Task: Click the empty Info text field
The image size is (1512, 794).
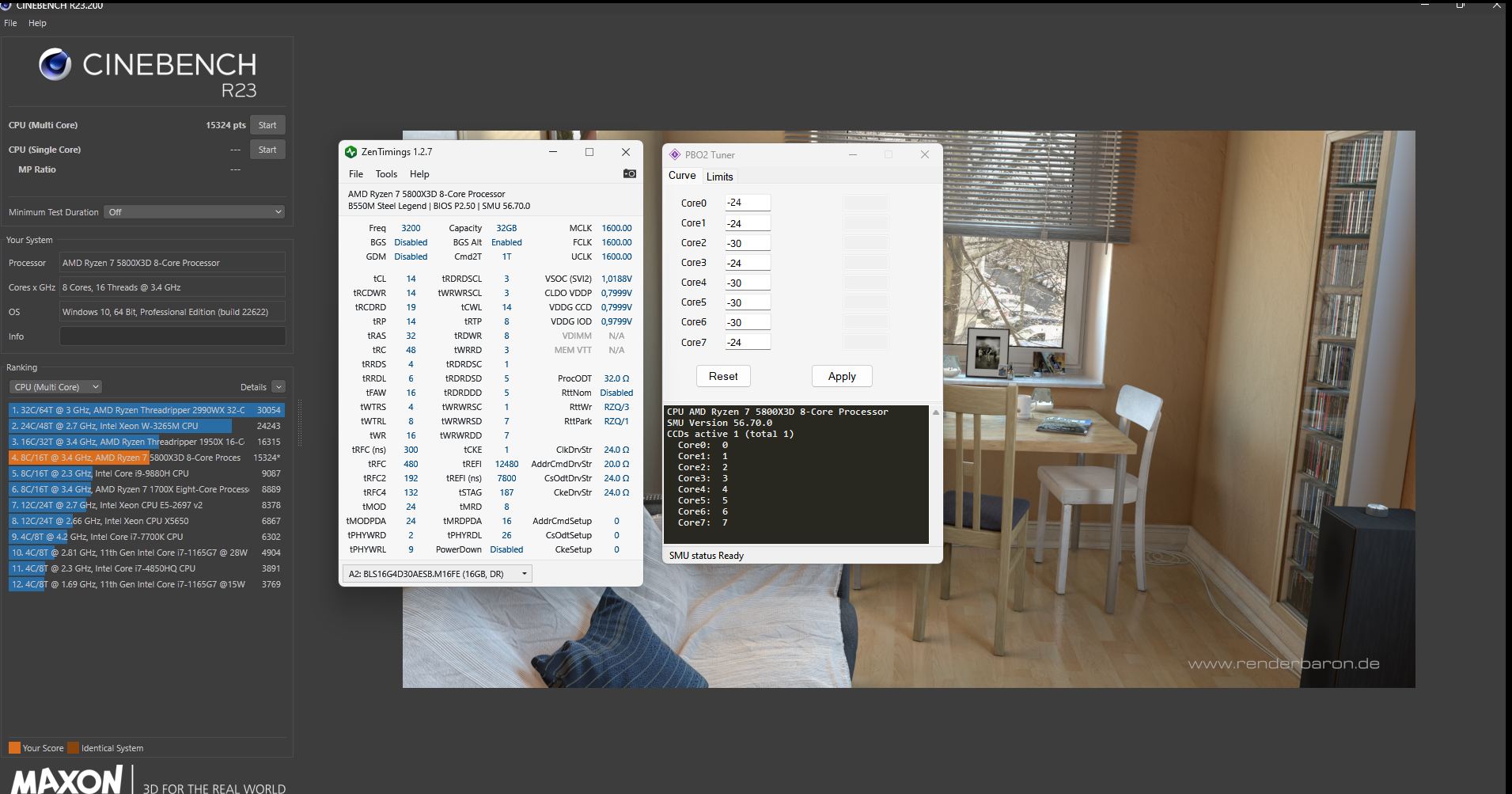Action: tap(172, 336)
